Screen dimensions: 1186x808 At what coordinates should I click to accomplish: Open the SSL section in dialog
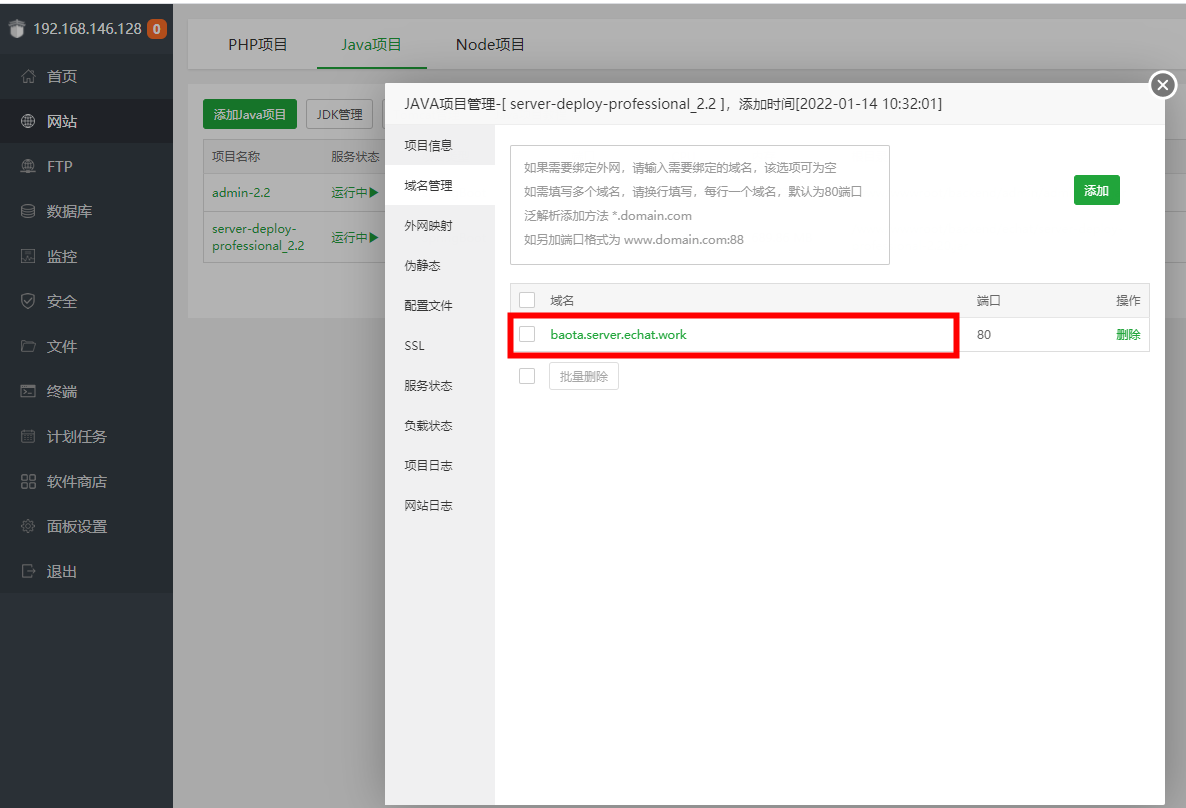(415, 346)
